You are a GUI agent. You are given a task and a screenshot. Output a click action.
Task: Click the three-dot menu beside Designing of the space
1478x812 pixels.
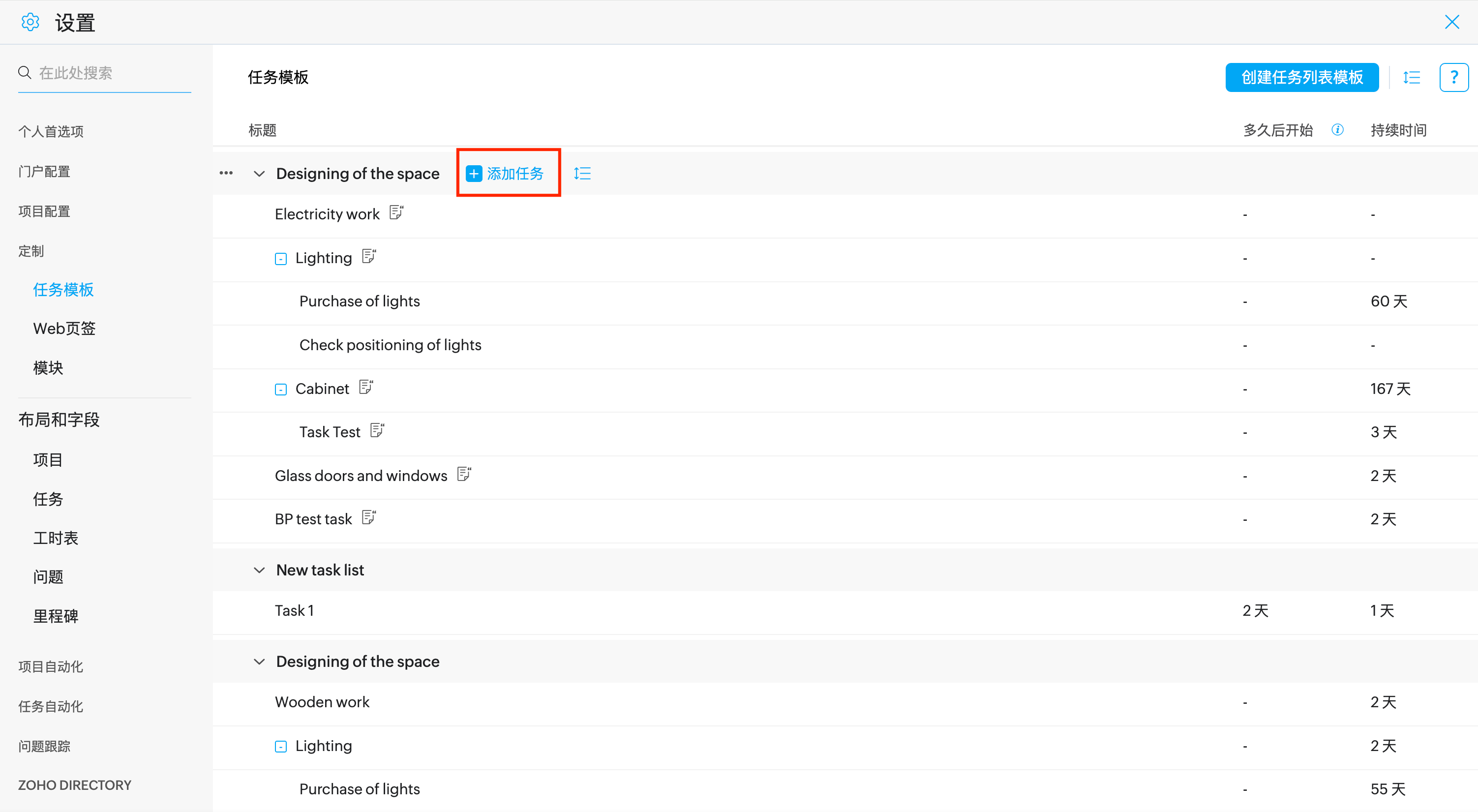pyautogui.click(x=226, y=173)
